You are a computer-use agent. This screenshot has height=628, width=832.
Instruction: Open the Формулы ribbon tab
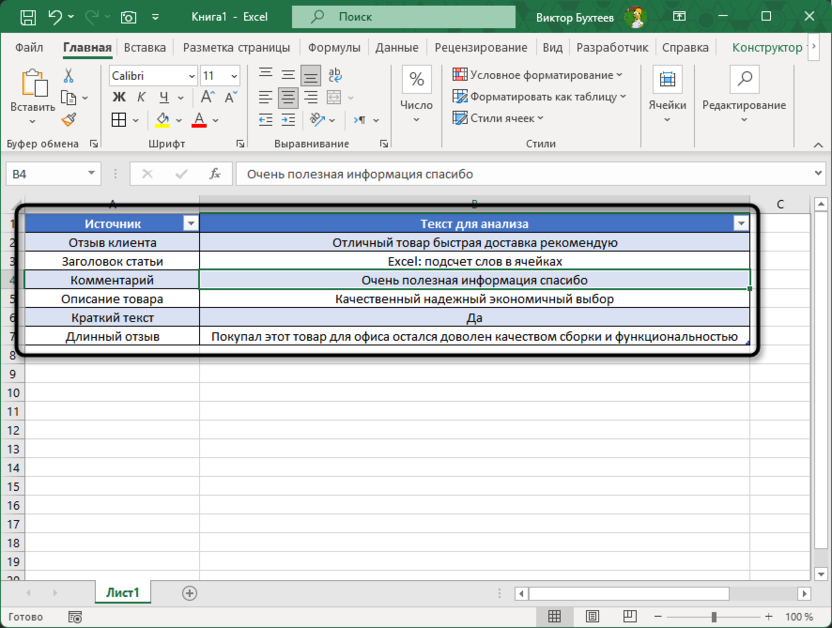click(x=333, y=47)
